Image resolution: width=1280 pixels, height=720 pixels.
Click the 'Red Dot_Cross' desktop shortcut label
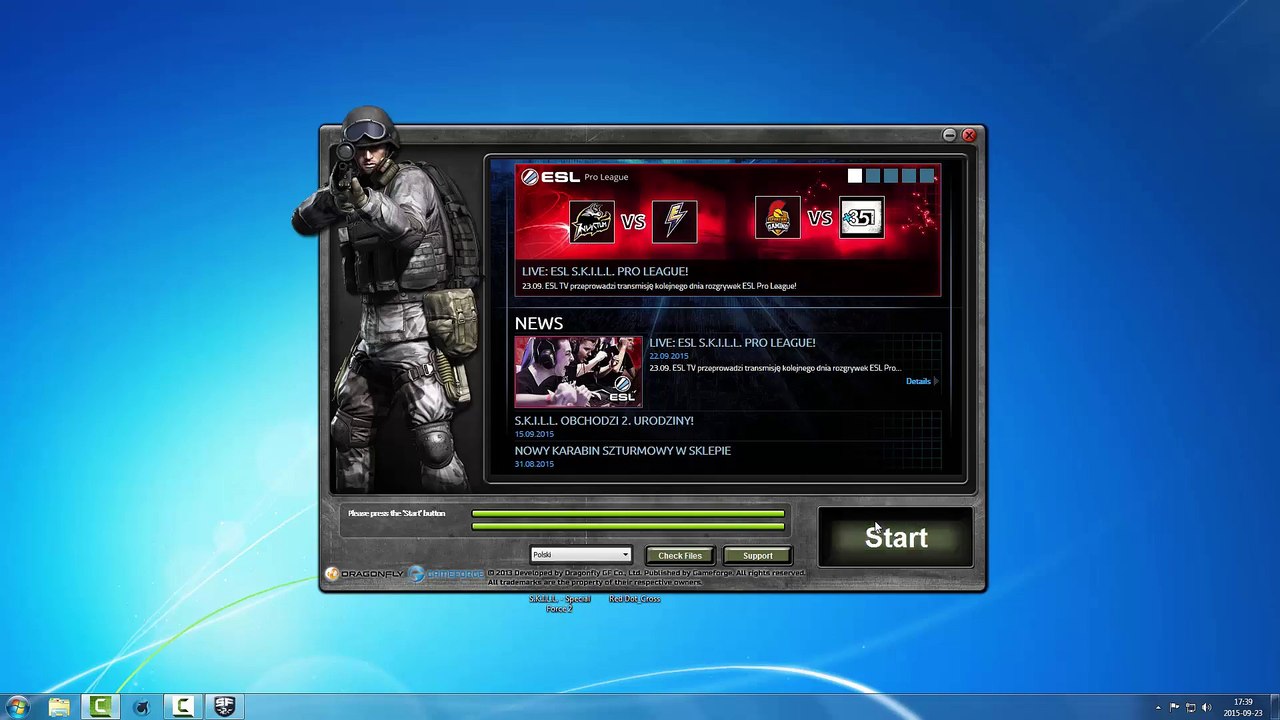click(635, 599)
